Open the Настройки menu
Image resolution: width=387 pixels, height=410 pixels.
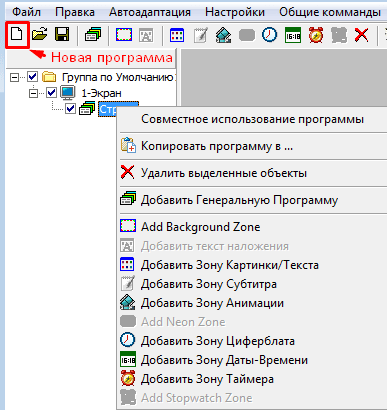(235, 12)
